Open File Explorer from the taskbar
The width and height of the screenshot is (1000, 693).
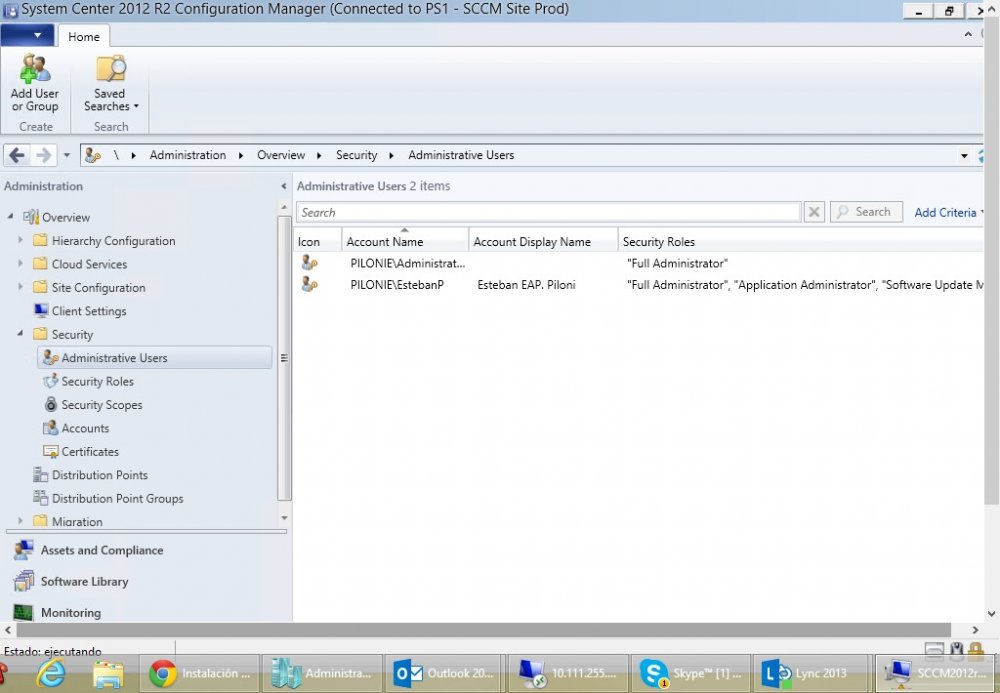click(108, 674)
